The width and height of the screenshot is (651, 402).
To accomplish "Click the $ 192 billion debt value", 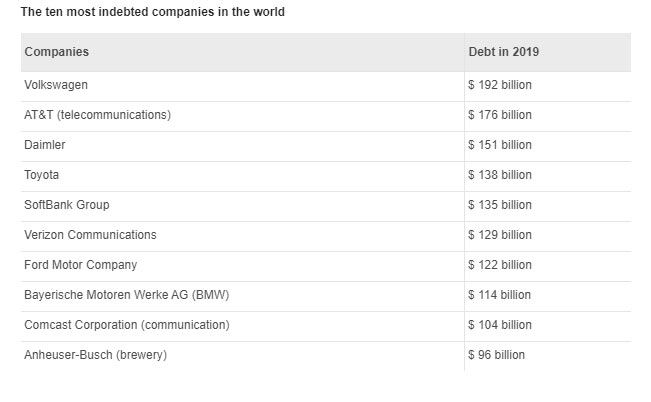I will 500,85.
